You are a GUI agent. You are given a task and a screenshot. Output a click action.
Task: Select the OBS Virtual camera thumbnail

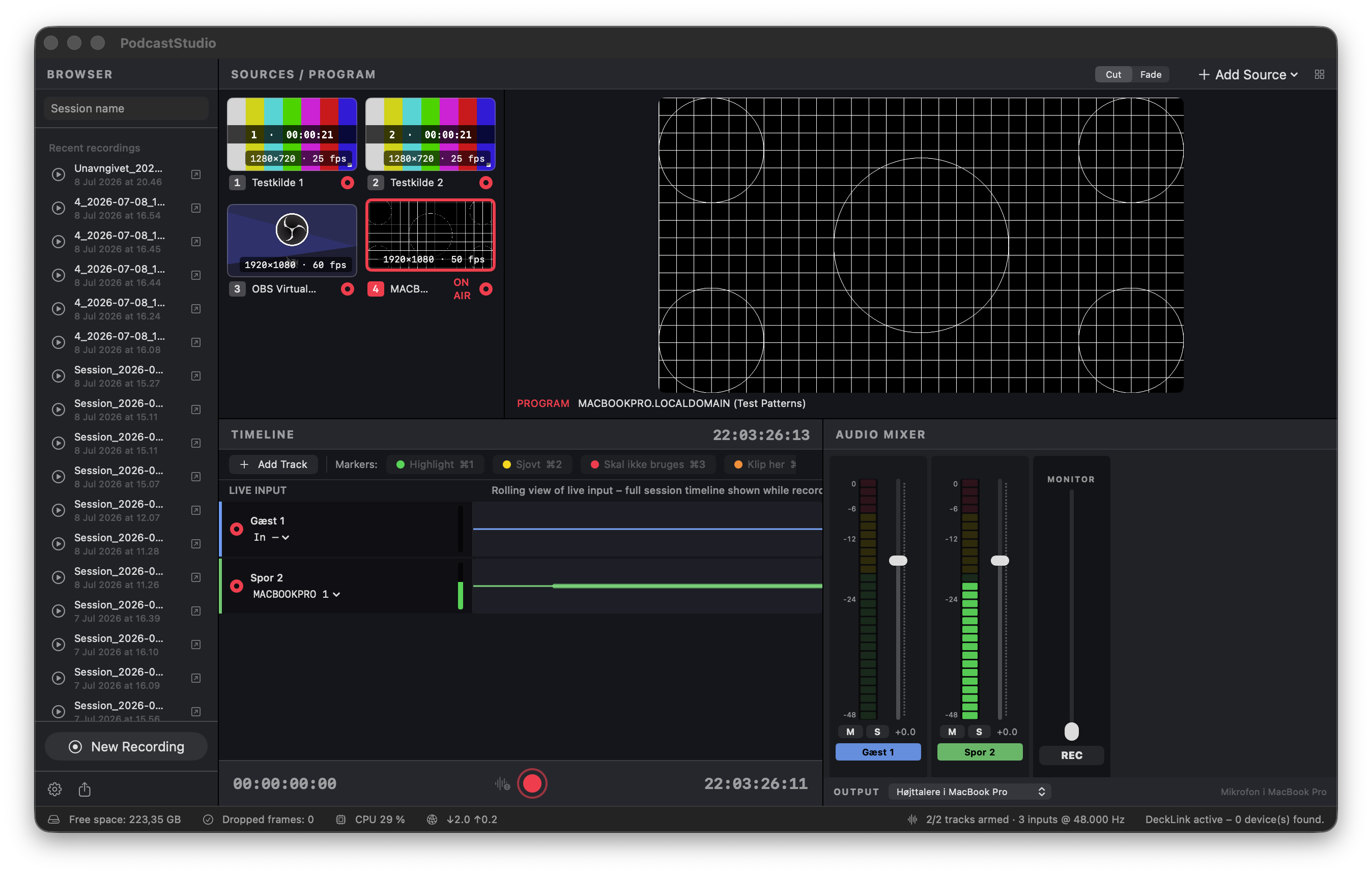point(292,241)
